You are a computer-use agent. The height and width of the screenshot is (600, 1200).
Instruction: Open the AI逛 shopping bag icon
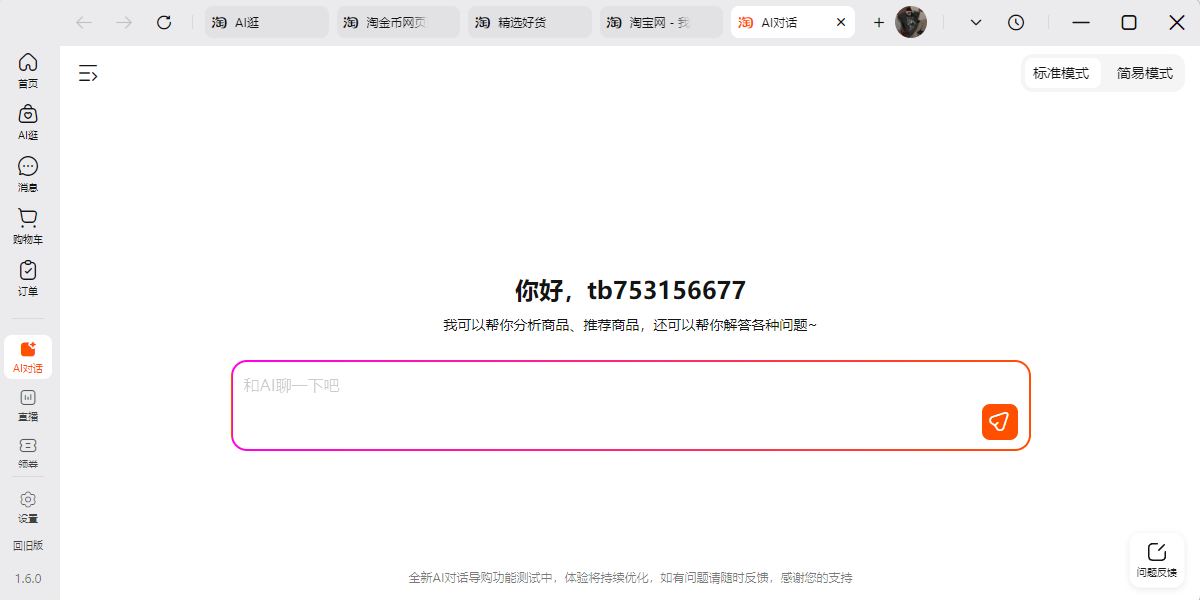click(28, 122)
